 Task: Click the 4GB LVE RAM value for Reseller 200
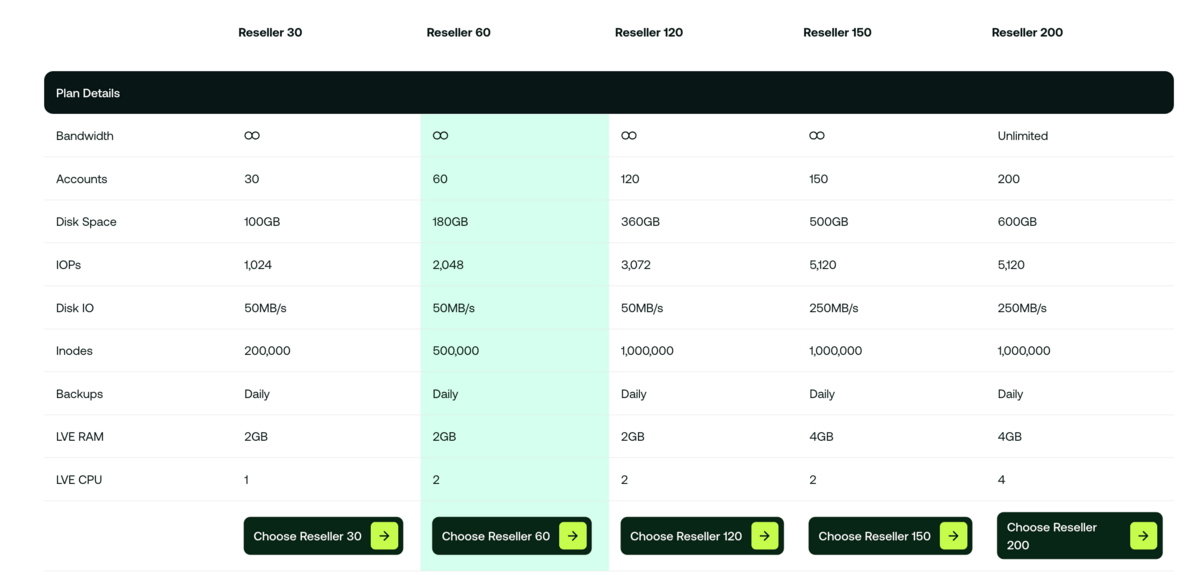[1010, 437]
